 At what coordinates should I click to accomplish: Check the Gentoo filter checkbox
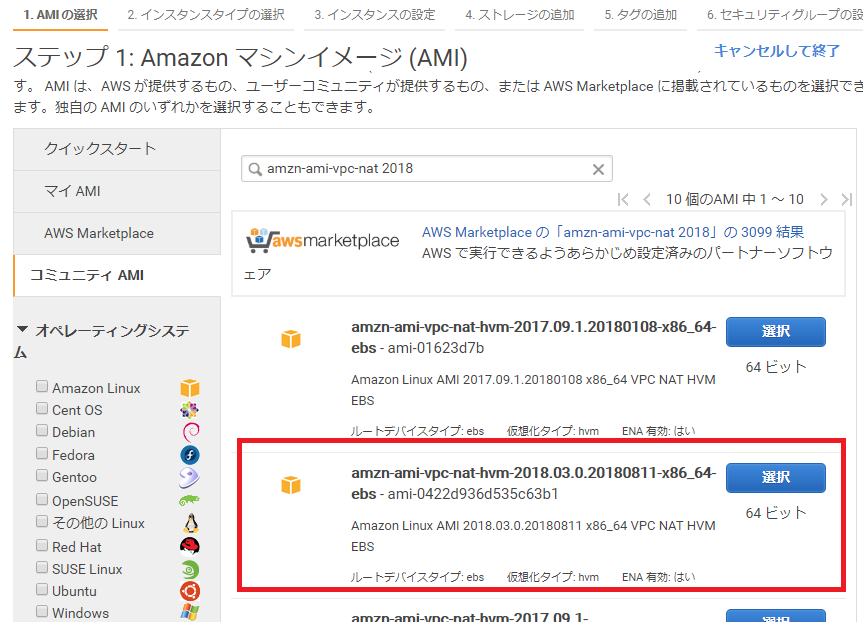42,476
